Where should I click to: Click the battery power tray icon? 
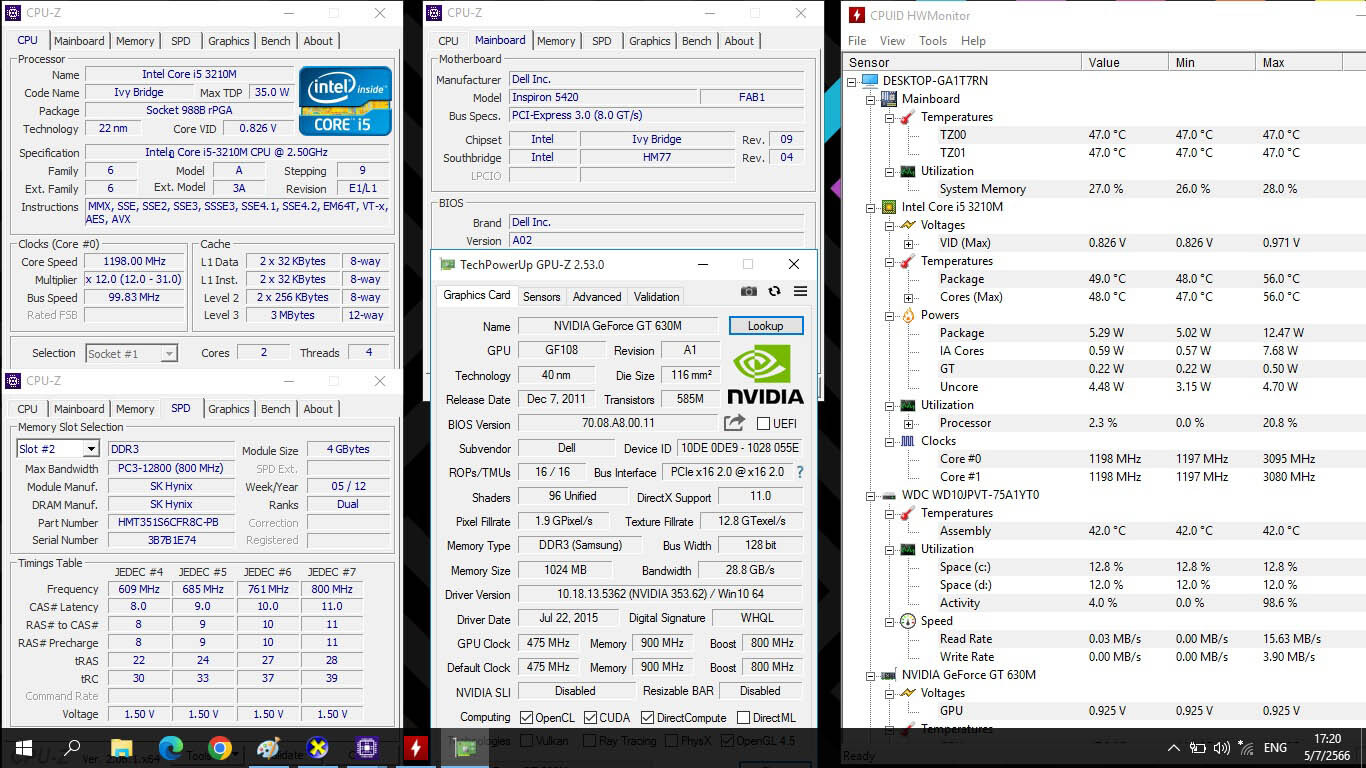point(1197,748)
